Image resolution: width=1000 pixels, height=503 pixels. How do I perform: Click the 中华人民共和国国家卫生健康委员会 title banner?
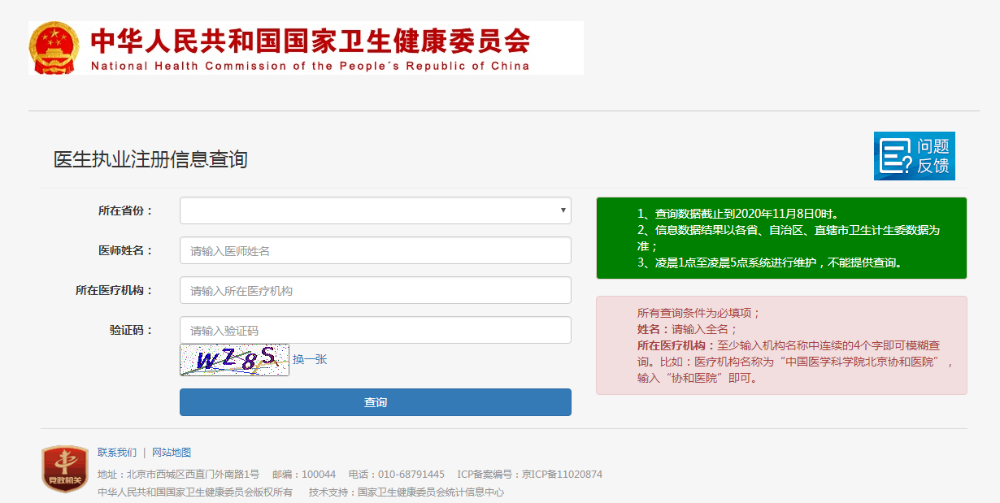(310, 47)
